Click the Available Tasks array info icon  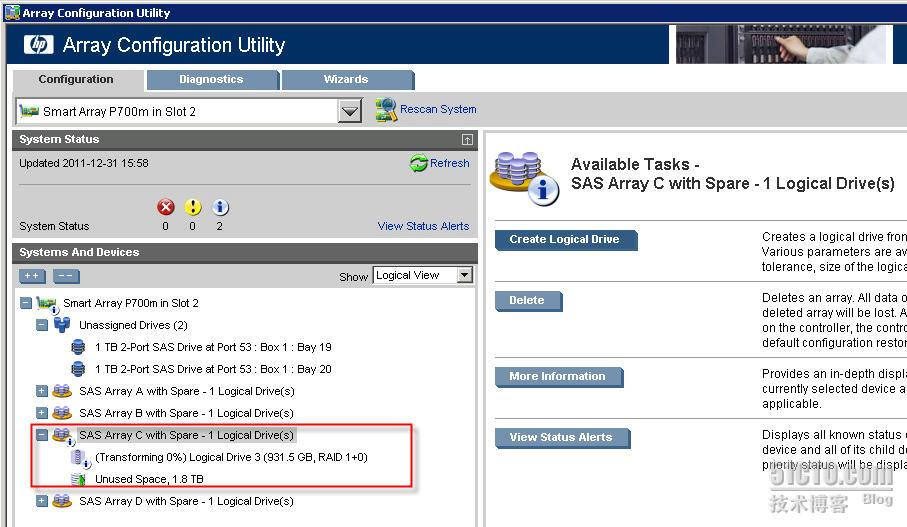pos(524,178)
